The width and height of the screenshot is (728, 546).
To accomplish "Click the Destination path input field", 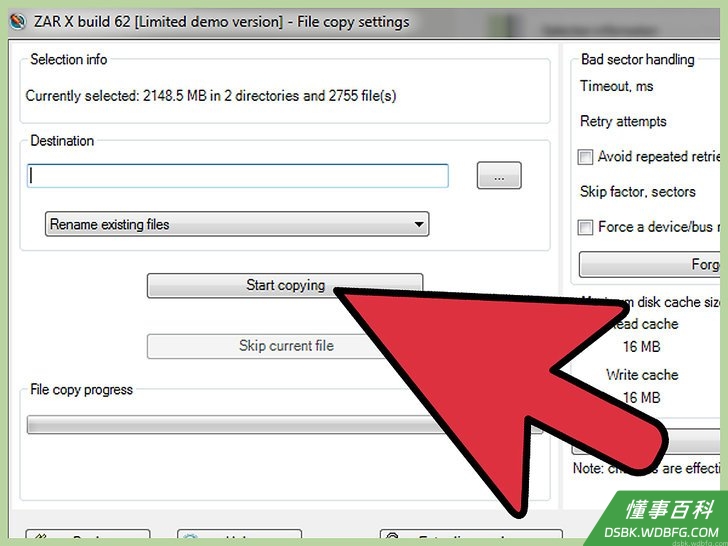I will (238, 176).
